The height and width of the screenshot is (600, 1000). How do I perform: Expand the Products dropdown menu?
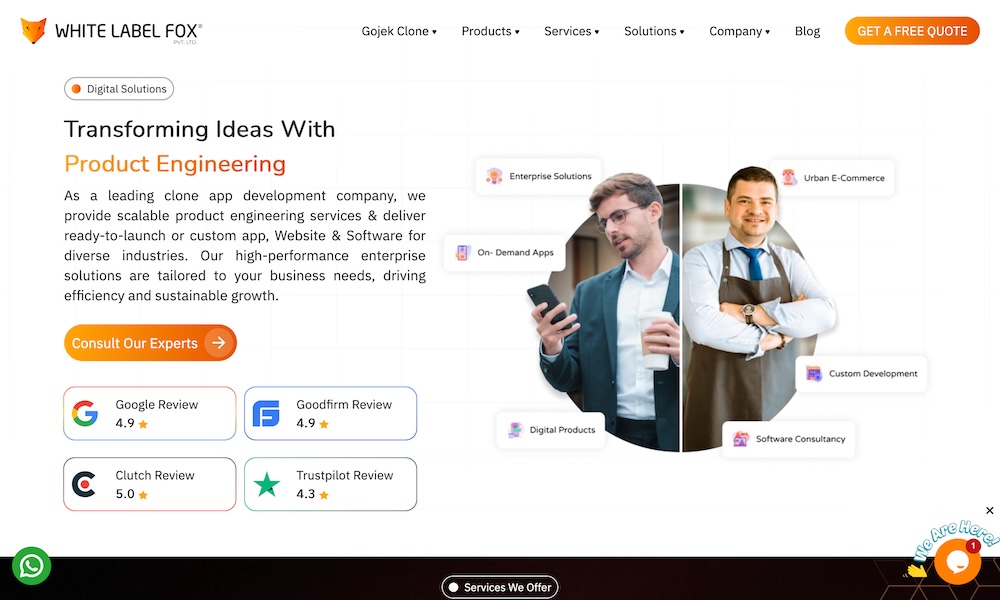(490, 31)
